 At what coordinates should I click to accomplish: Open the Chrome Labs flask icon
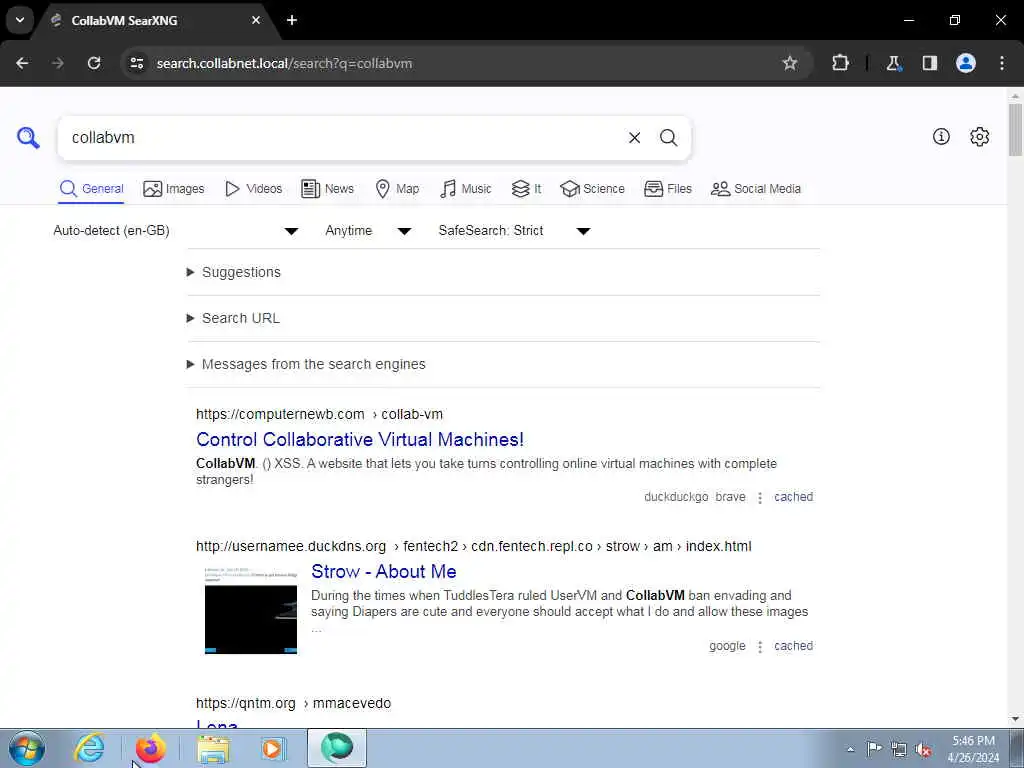893,63
